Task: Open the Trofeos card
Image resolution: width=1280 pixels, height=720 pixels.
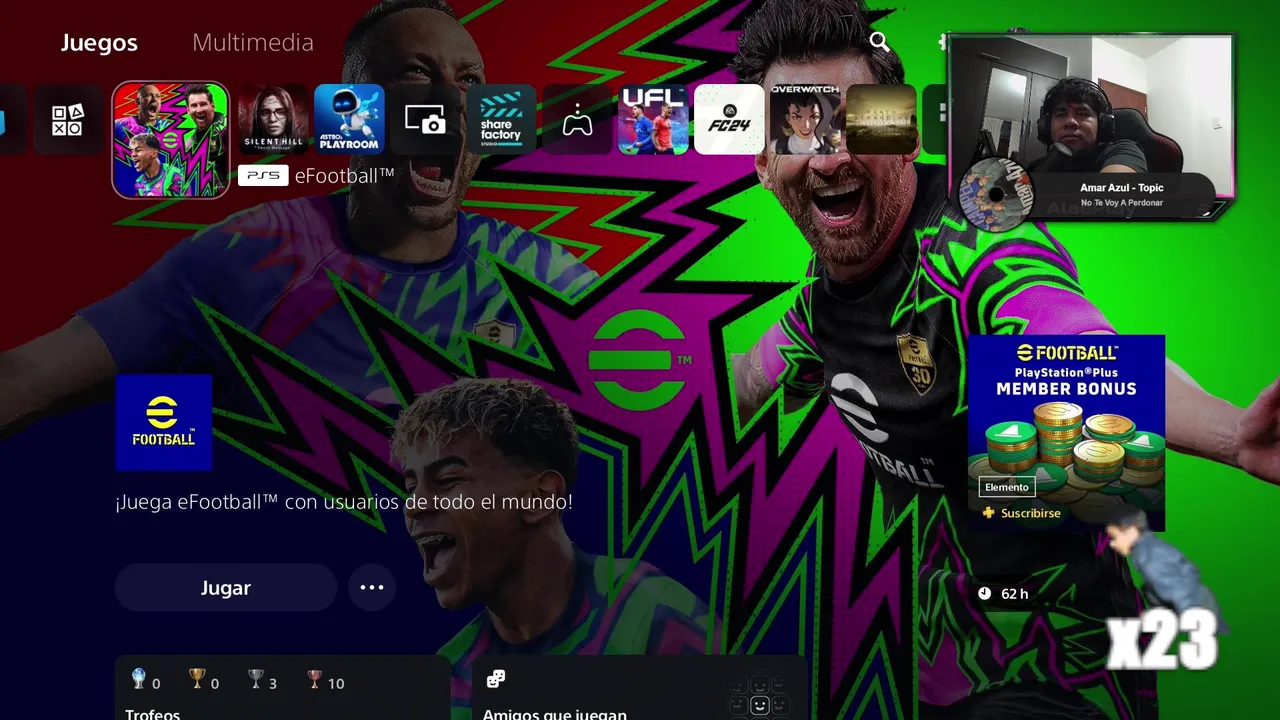Action: [x=283, y=688]
